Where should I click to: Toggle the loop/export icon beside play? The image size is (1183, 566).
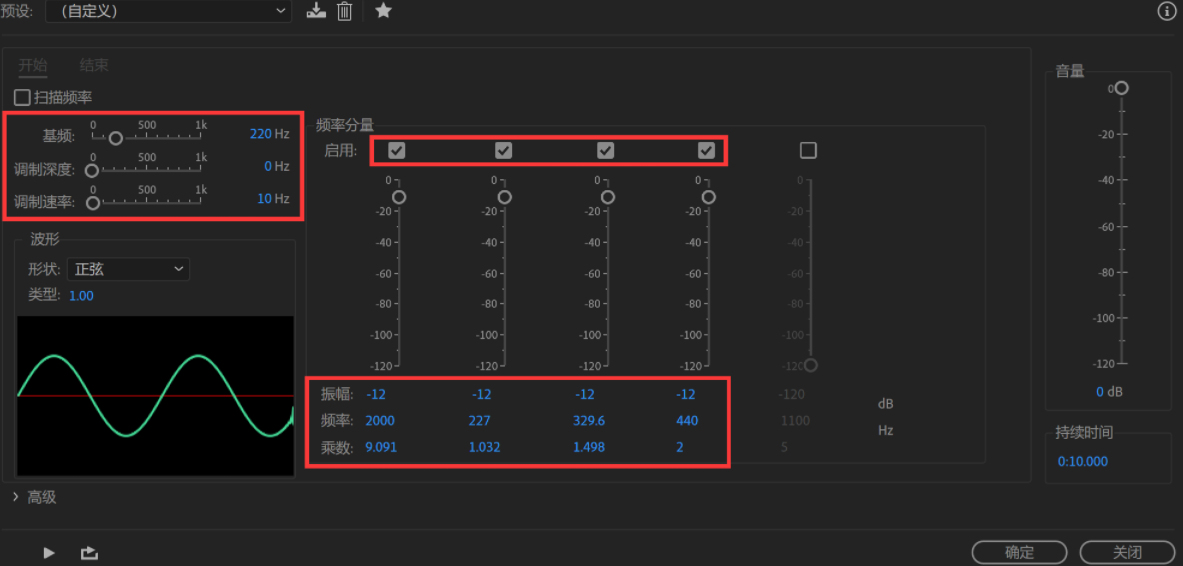click(x=89, y=553)
